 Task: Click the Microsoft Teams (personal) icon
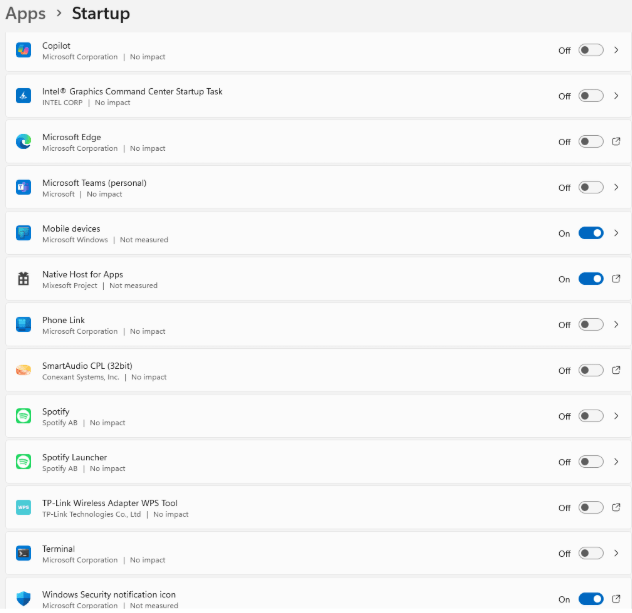point(24,187)
